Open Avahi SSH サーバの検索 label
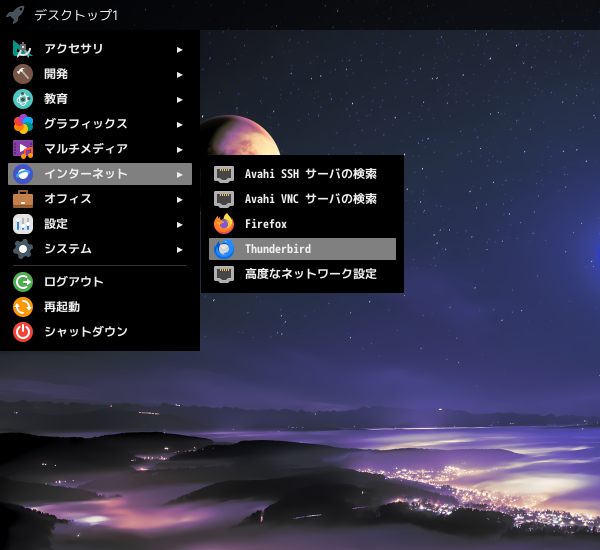Image resolution: width=600 pixels, height=550 pixels. 311,174
